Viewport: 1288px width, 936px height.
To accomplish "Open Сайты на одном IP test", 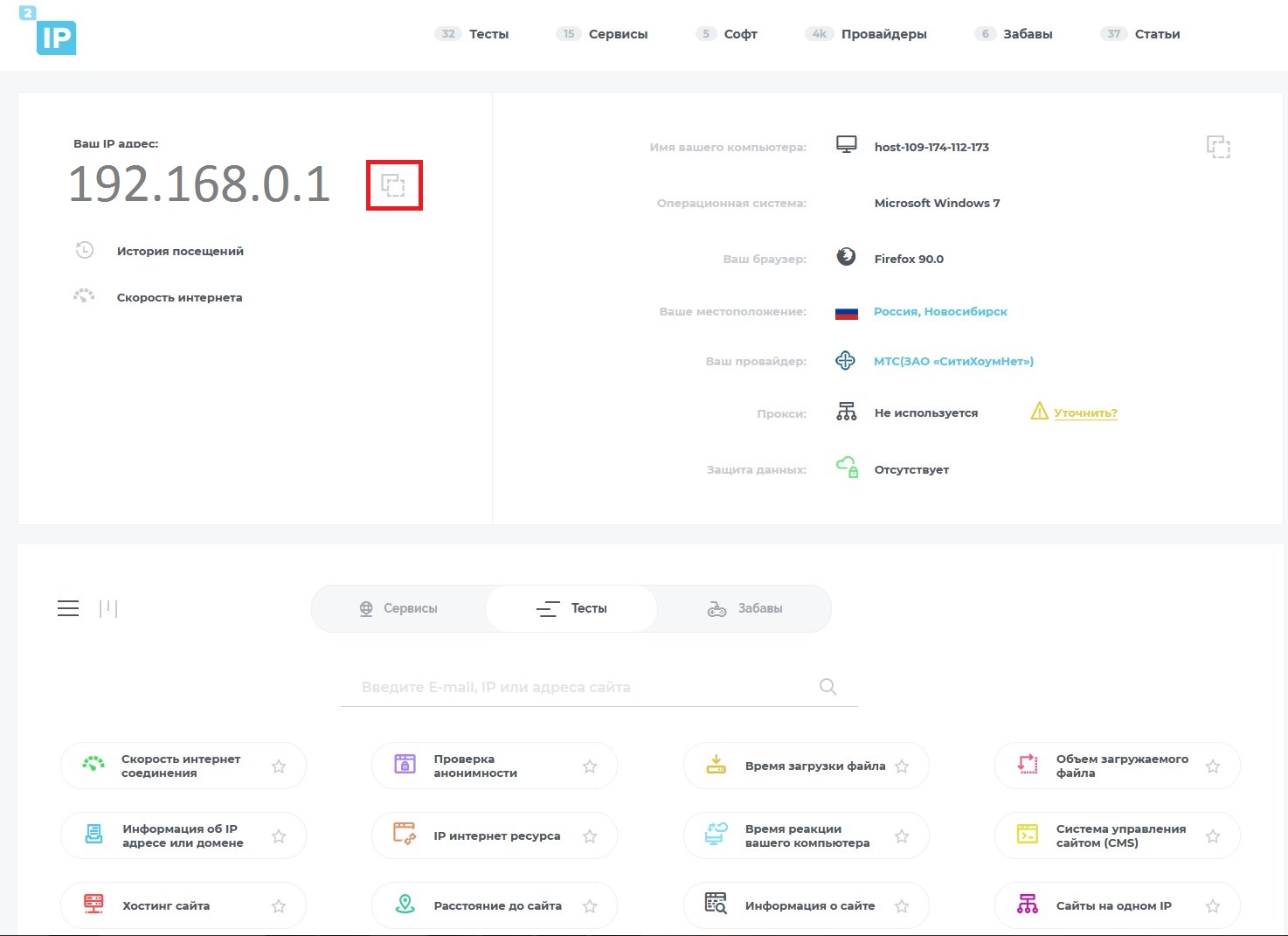I will tap(1118, 905).
